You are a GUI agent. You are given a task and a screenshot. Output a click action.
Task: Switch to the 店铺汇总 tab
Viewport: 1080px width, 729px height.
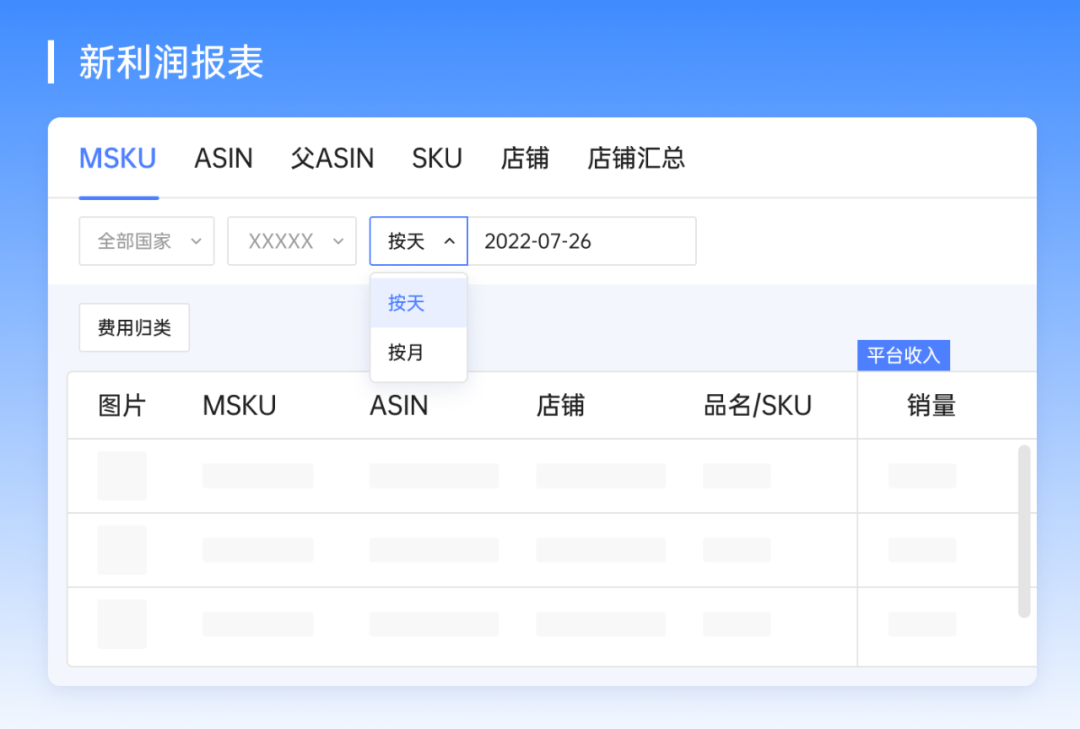click(x=636, y=158)
